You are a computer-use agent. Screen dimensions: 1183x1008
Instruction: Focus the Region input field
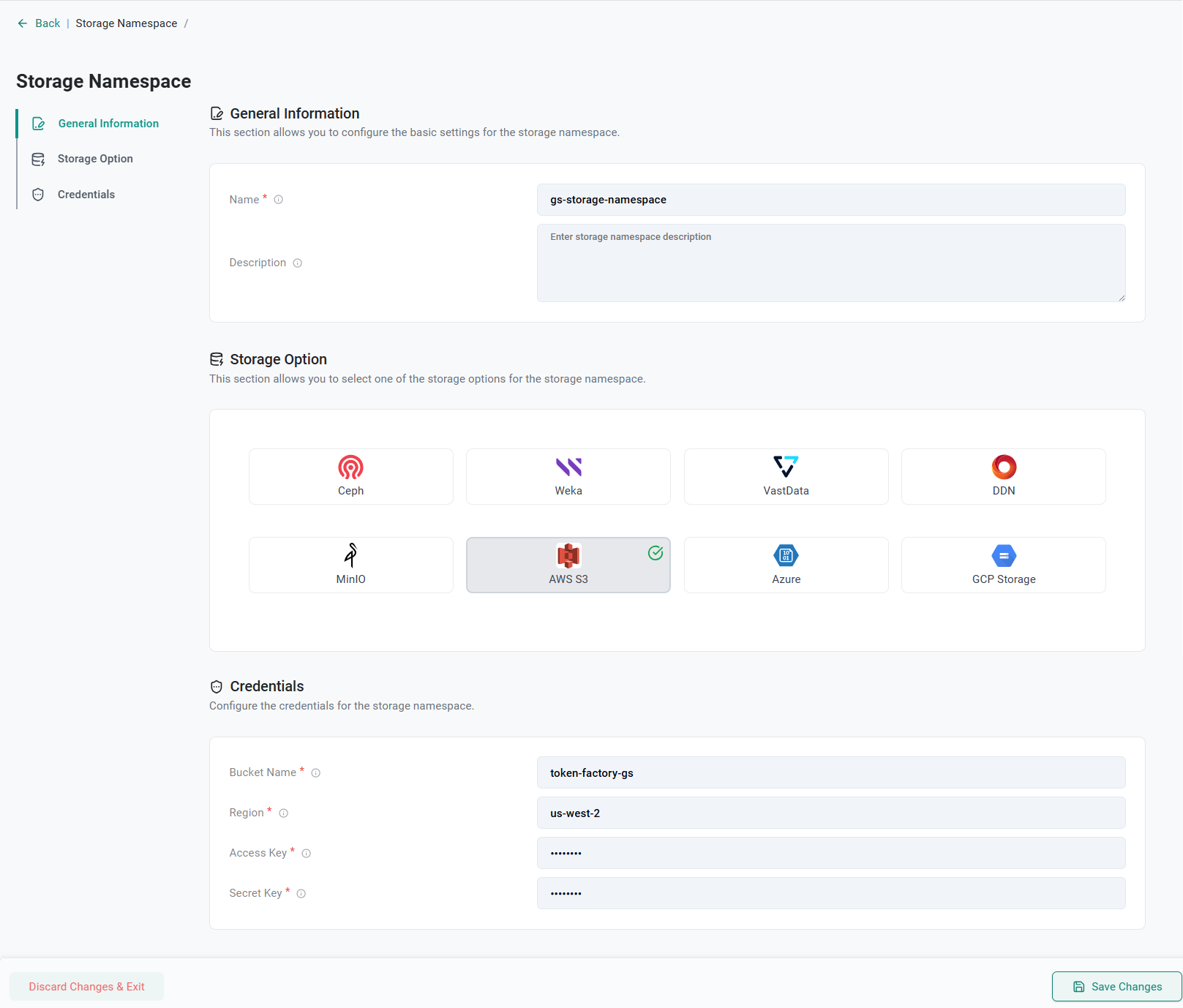(x=830, y=813)
